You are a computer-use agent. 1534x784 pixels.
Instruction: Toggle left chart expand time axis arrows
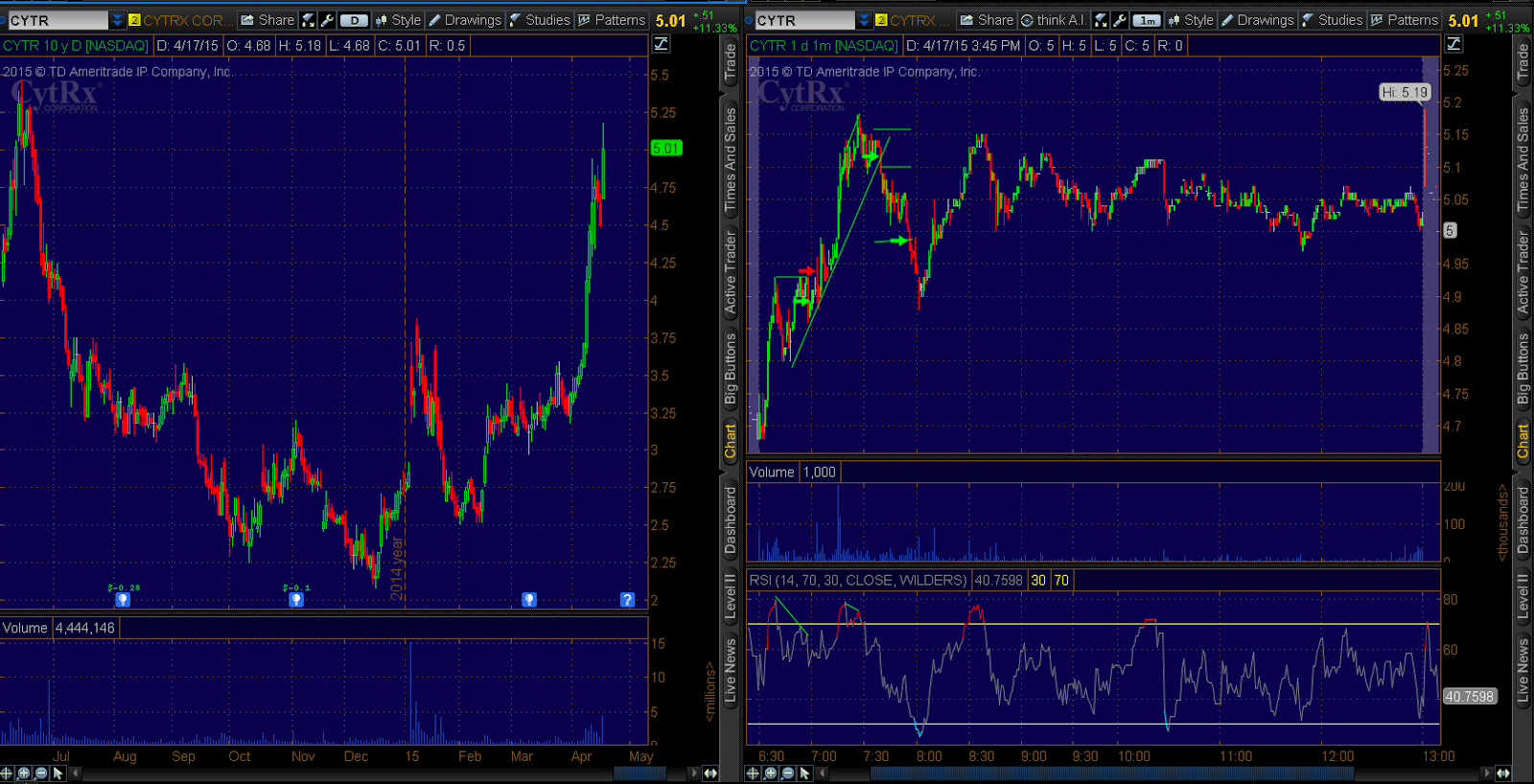coord(710,773)
